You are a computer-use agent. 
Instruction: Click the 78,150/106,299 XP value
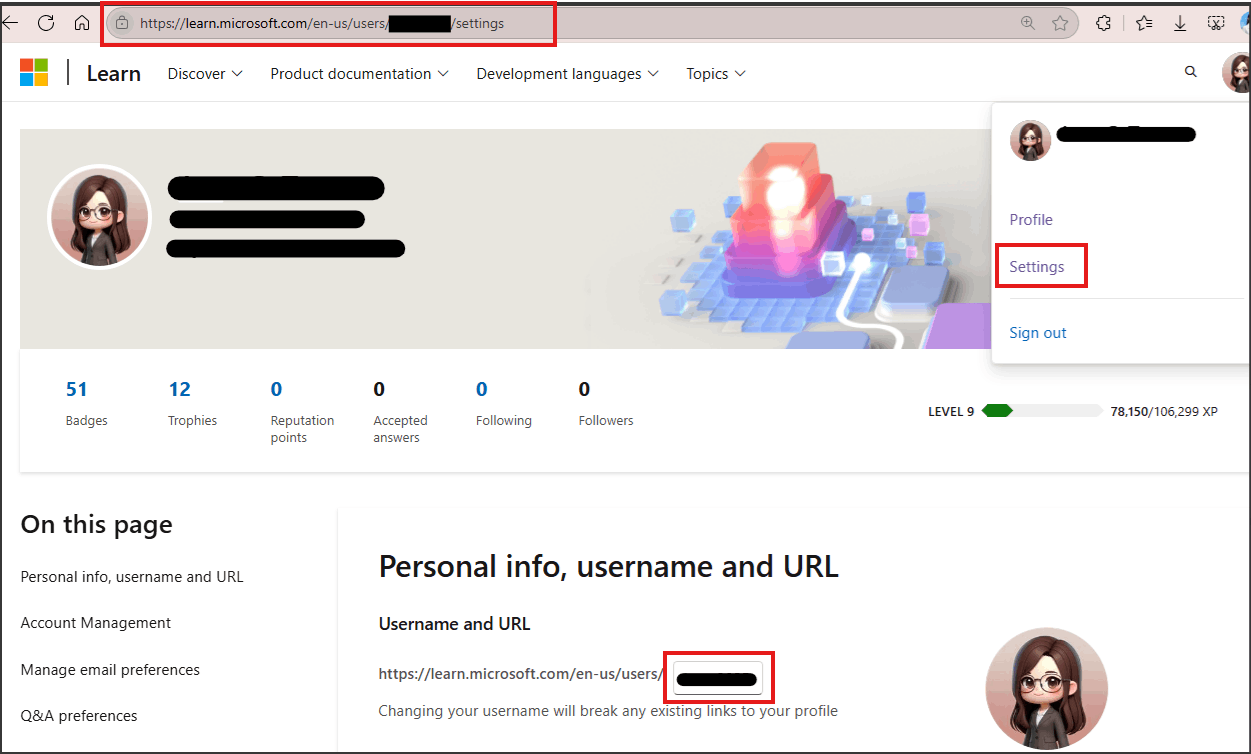(x=1164, y=411)
